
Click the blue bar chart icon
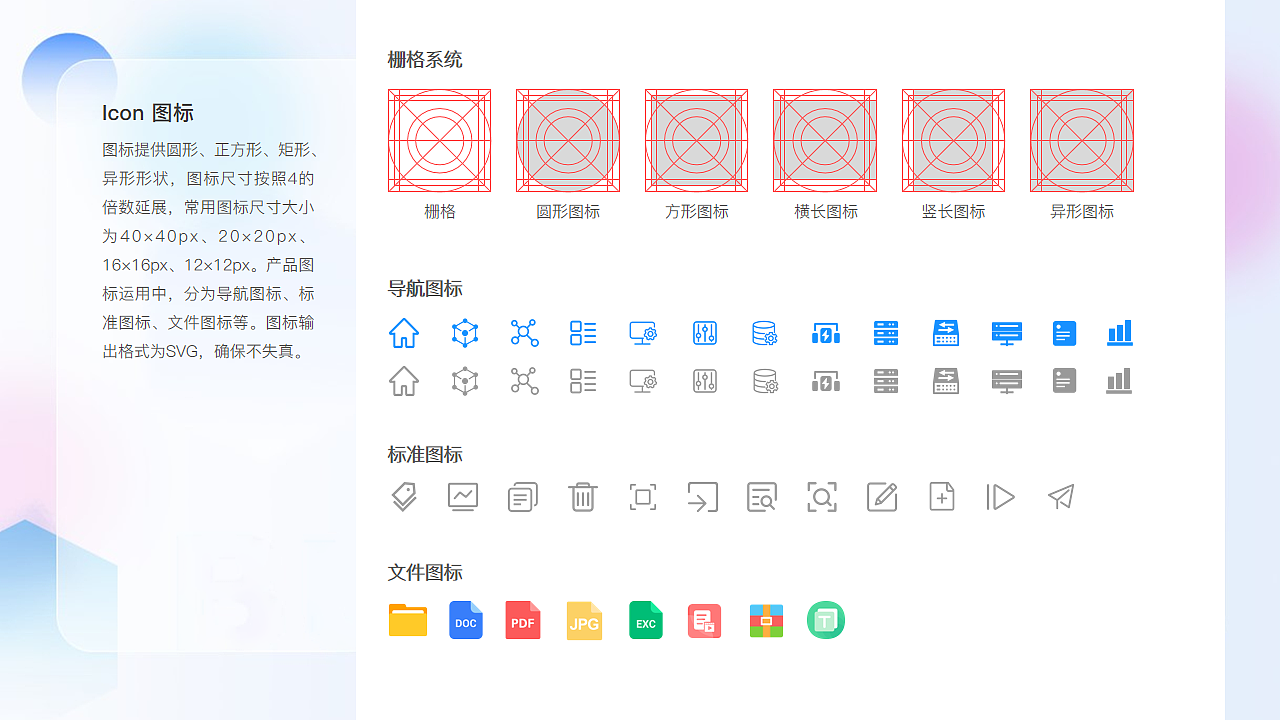point(1120,333)
